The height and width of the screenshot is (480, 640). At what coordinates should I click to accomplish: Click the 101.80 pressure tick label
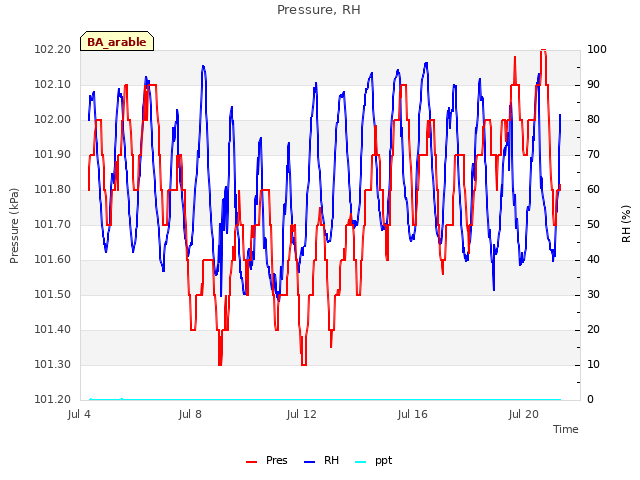coord(52,190)
